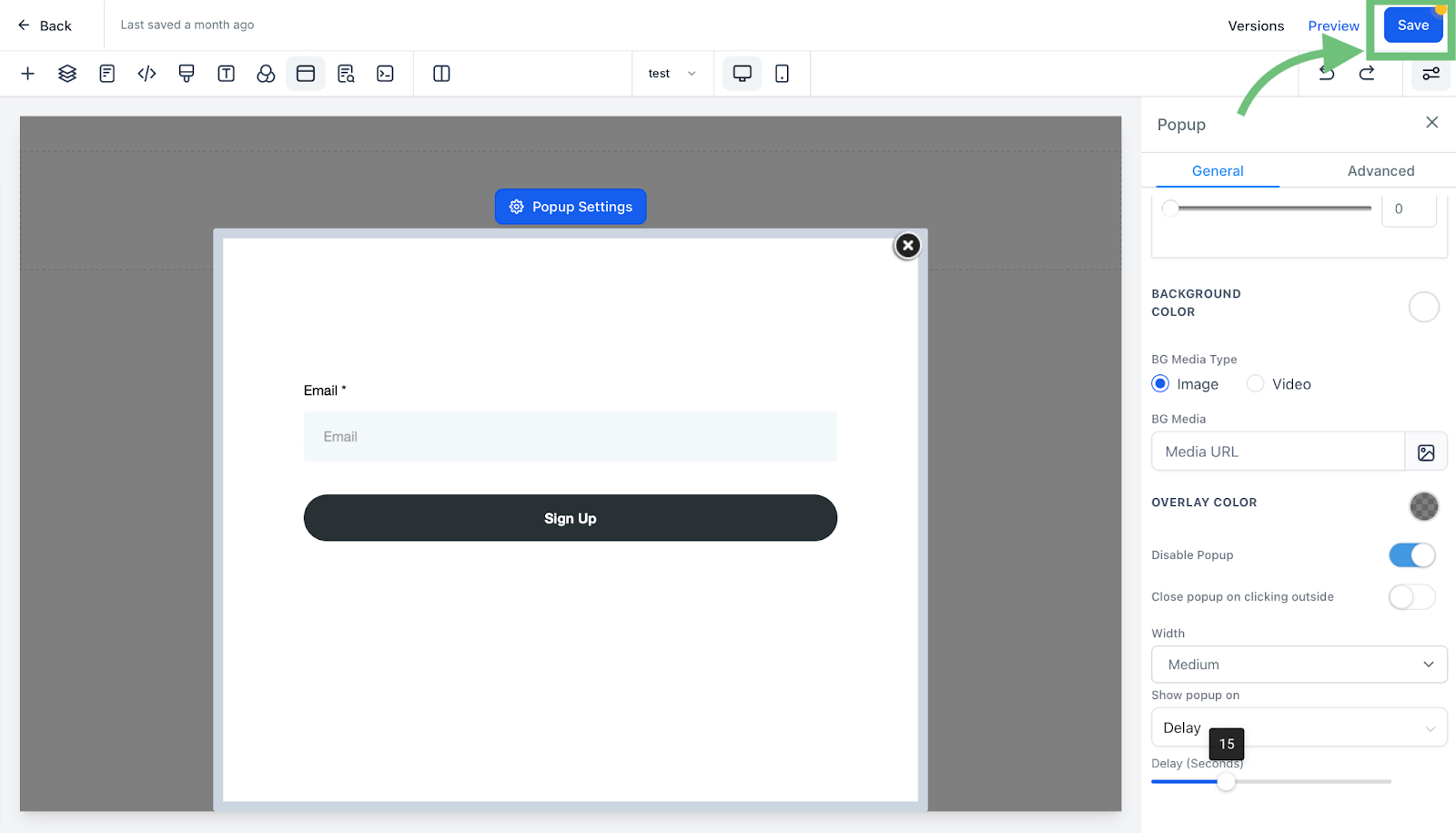Toggle Close popup on clicking outside

1412,597
